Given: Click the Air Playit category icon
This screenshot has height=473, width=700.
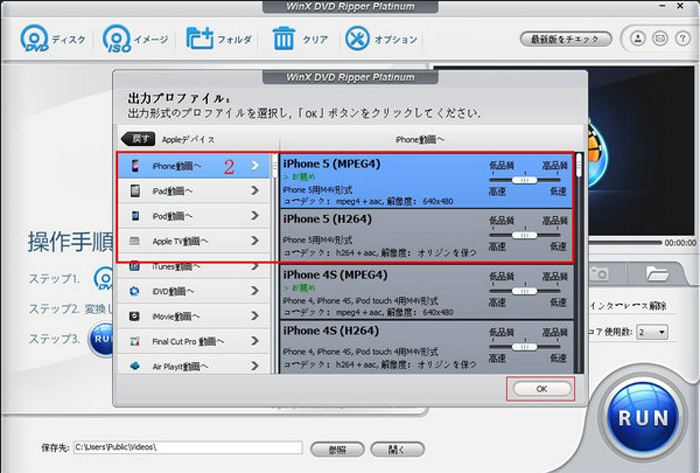Looking at the screenshot, I should click(x=134, y=366).
